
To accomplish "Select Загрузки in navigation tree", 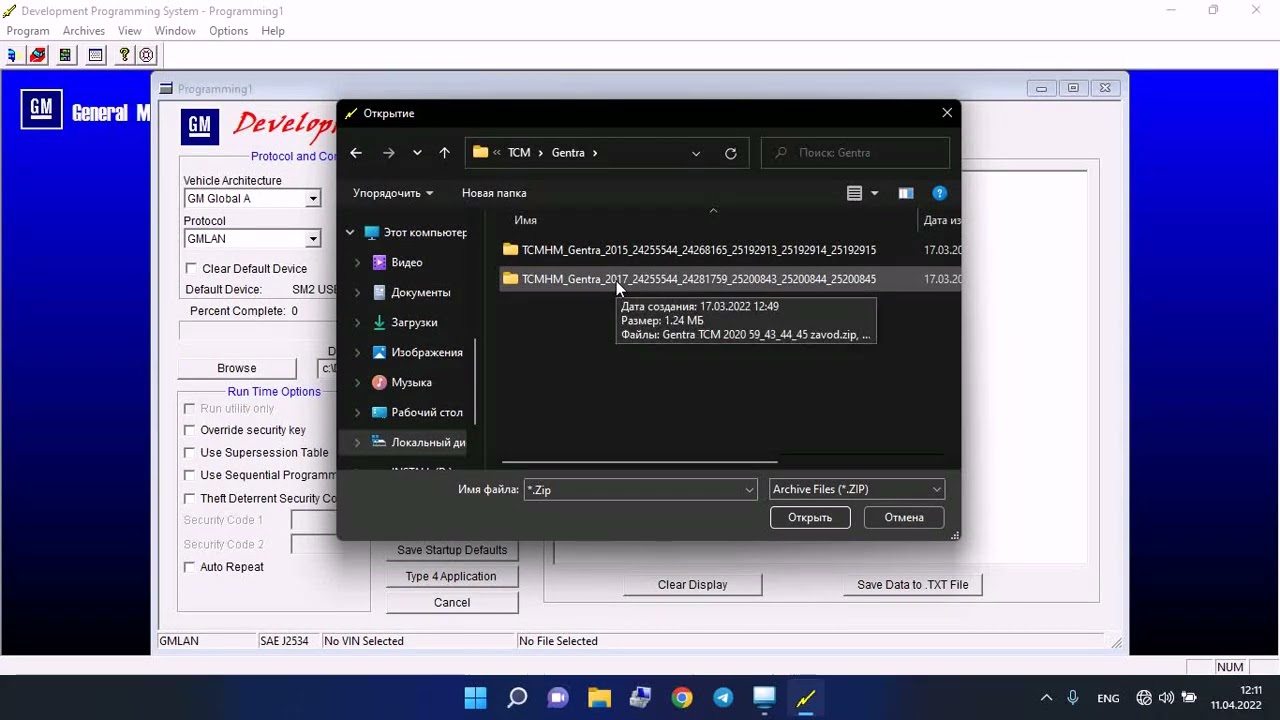I will [x=414, y=323].
